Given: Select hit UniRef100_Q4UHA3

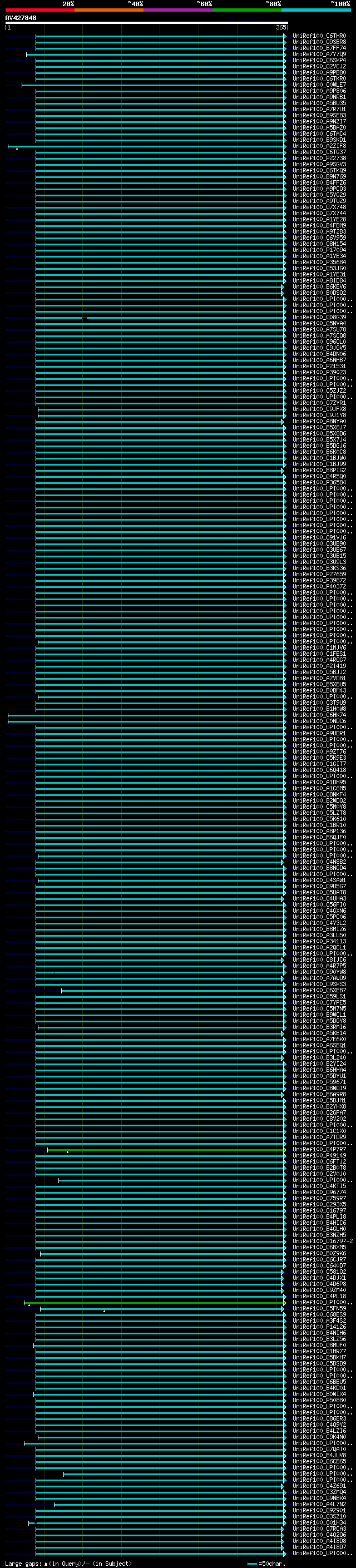Looking at the screenshot, I should coord(319,898).
